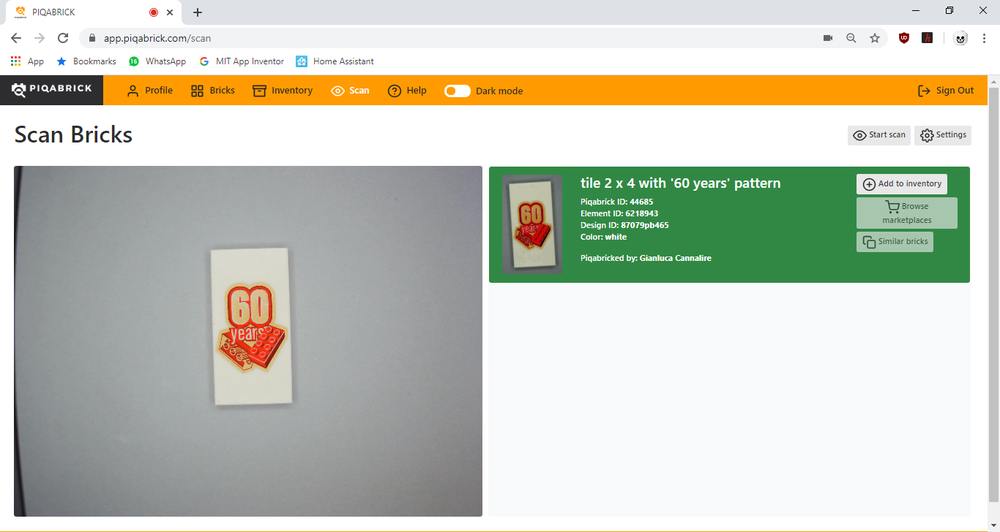Click the browser back arrow
The width and height of the screenshot is (1000, 532).
[x=16, y=38]
